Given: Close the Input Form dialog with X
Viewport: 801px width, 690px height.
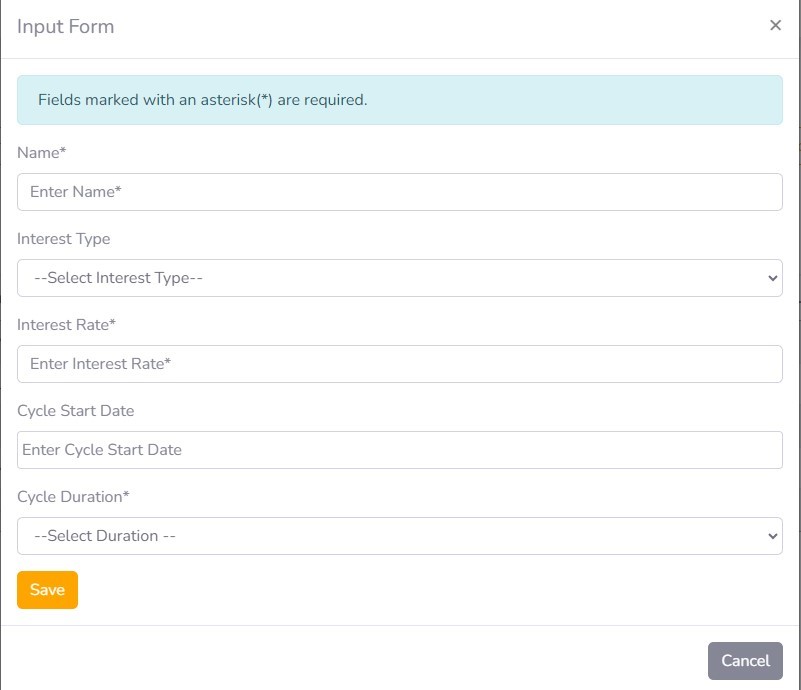Looking at the screenshot, I should pos(775,26).
